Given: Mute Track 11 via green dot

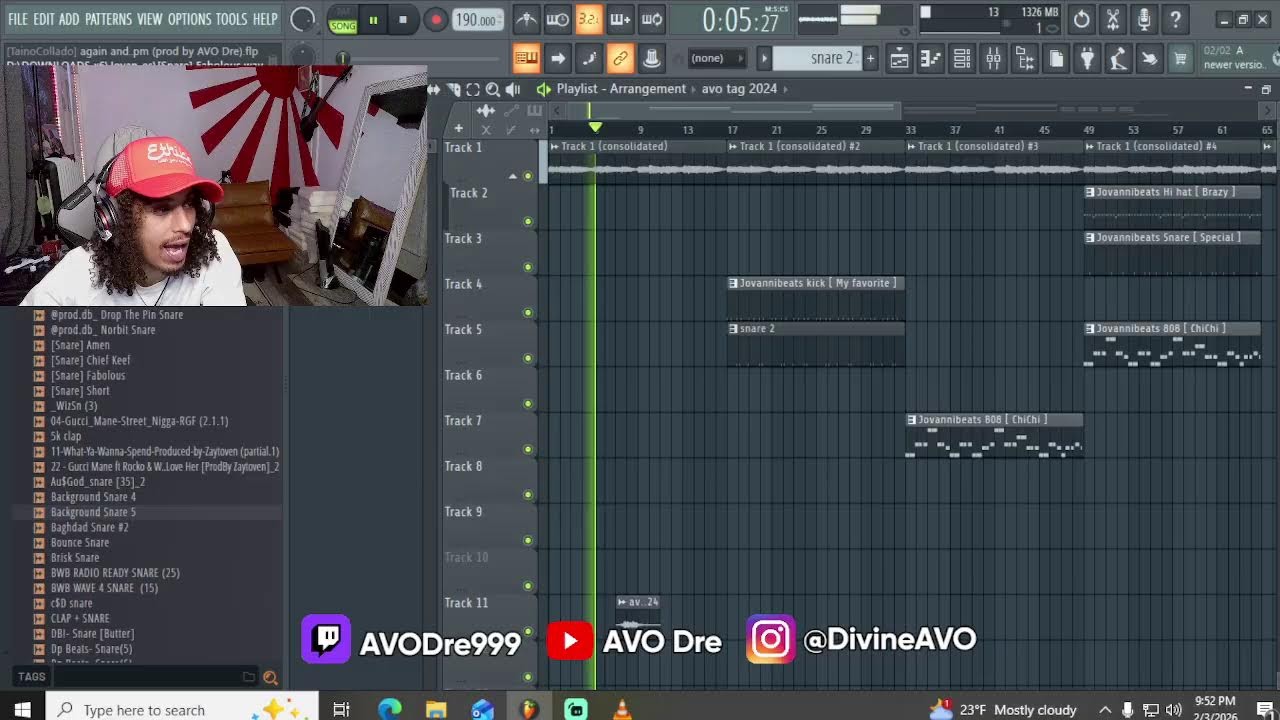Looking at the screenshot, I should click(528, 631).
